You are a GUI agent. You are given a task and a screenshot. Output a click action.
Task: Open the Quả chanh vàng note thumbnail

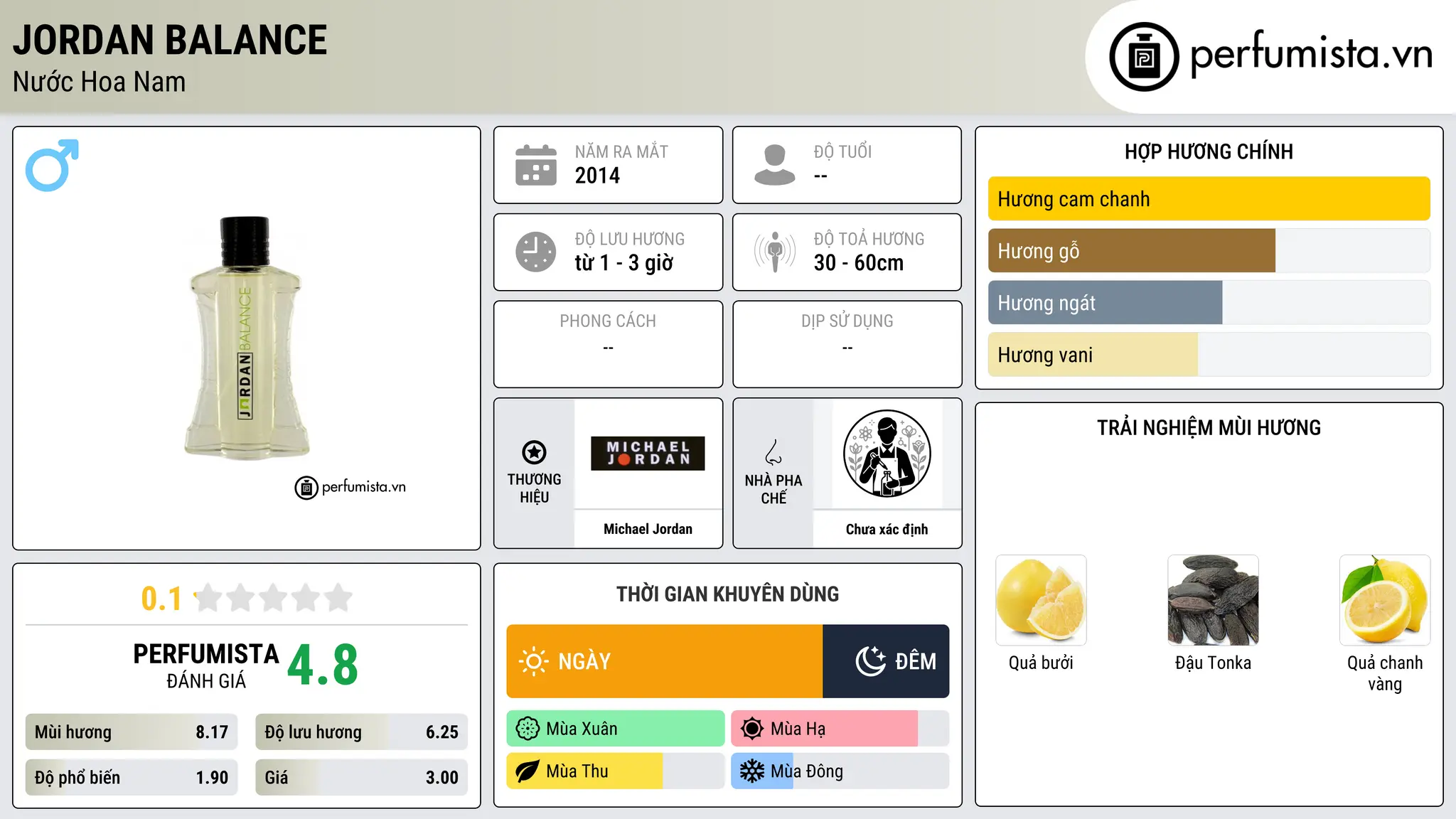(x=1385, y=600)
